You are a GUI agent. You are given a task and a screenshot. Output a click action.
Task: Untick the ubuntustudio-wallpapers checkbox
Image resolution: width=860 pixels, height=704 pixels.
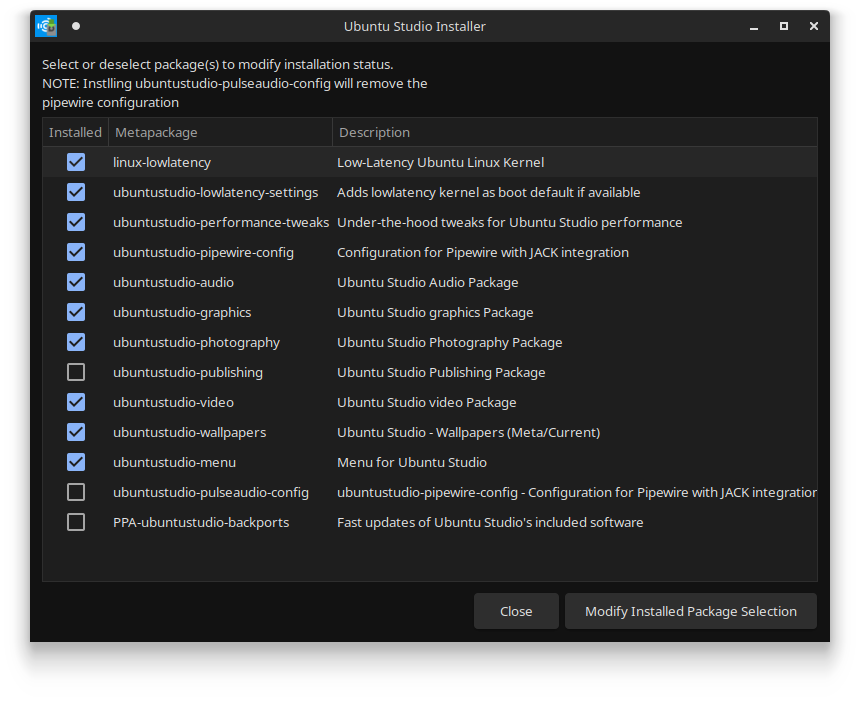tap(76, 432)
